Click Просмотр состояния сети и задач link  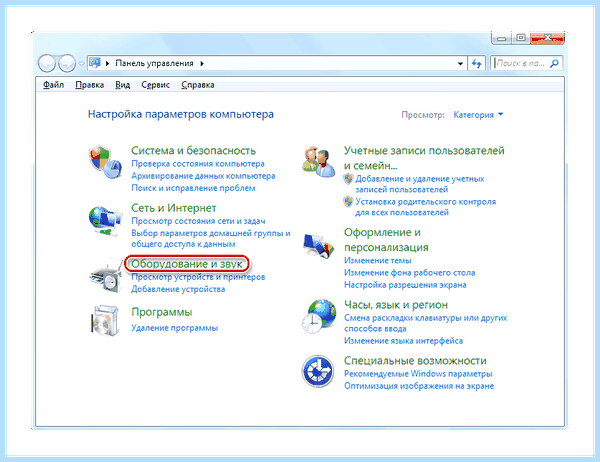(x=198, y=221)
